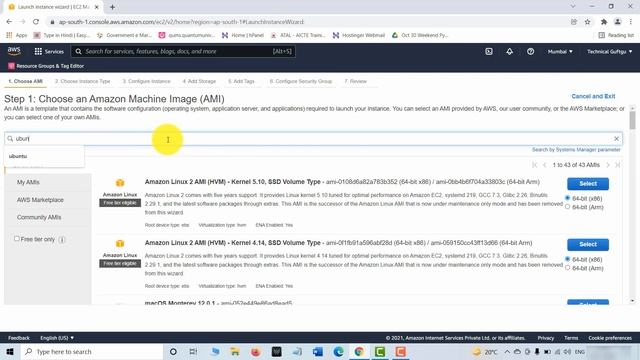This screenshot has height=360, width=640.
Task: Reload the browser page
Action: click(x=36, y=22)
